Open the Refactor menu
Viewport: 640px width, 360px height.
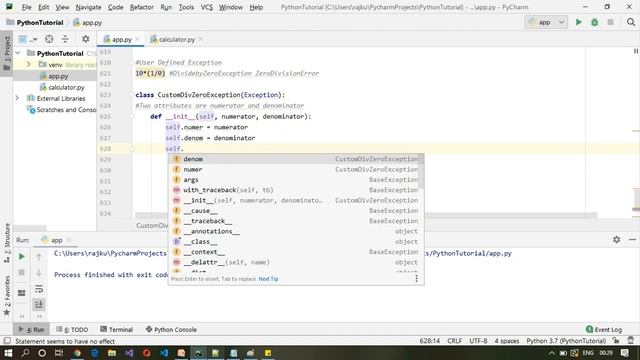142,7
